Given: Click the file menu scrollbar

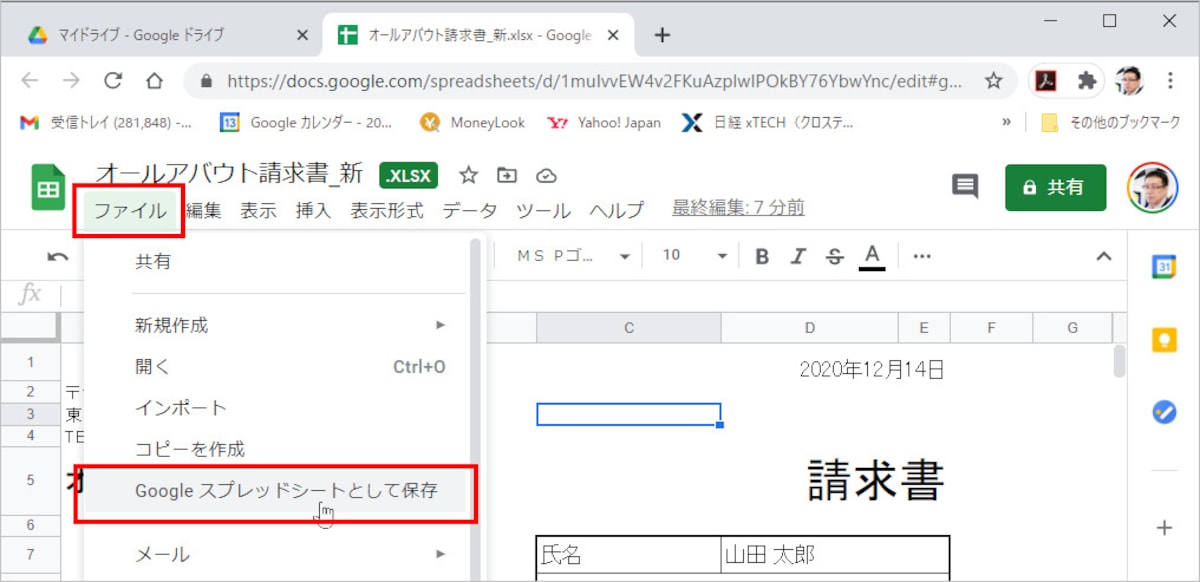Looking at the screenshot, I should [474, 410].
